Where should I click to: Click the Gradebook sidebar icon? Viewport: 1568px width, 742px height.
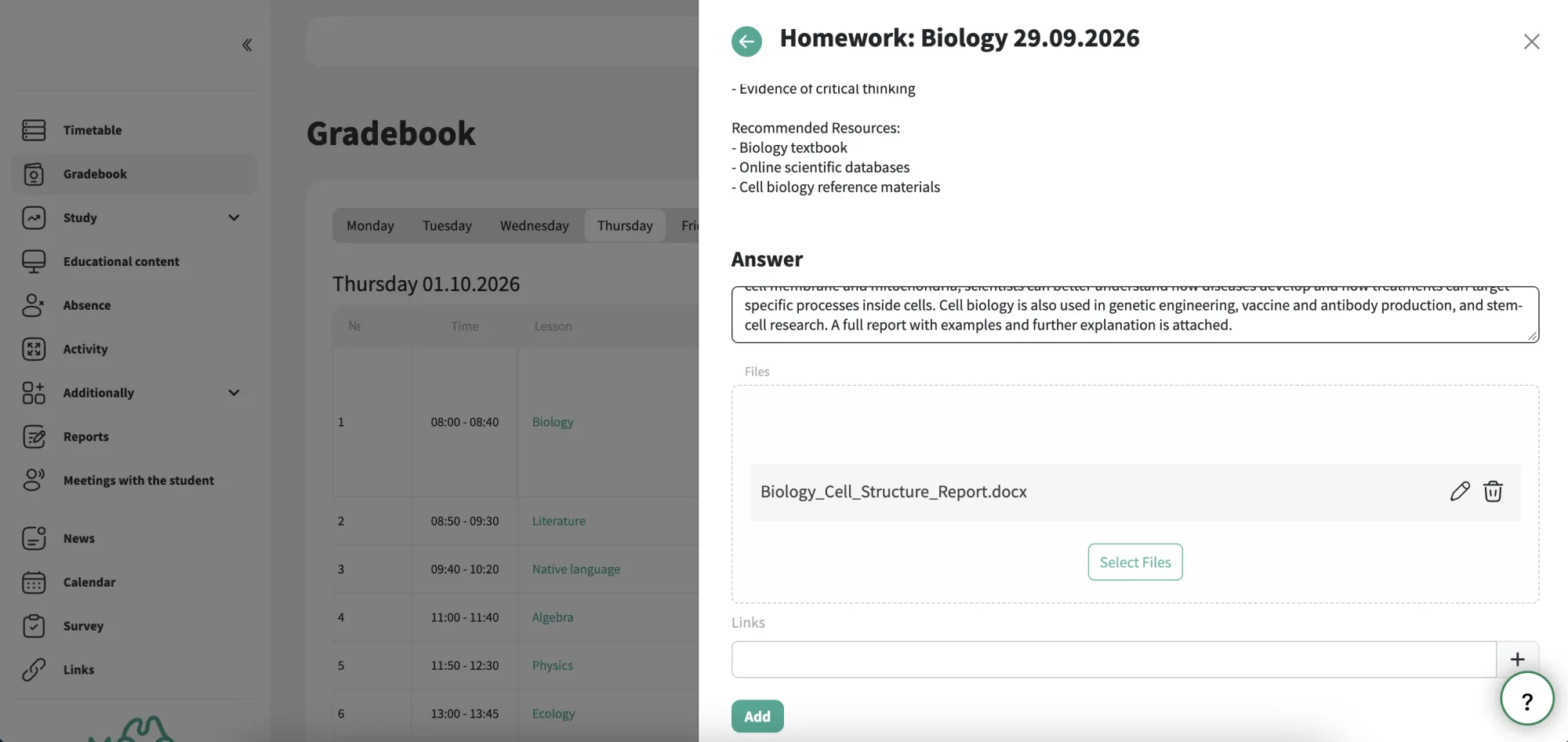tap(34, 174)
